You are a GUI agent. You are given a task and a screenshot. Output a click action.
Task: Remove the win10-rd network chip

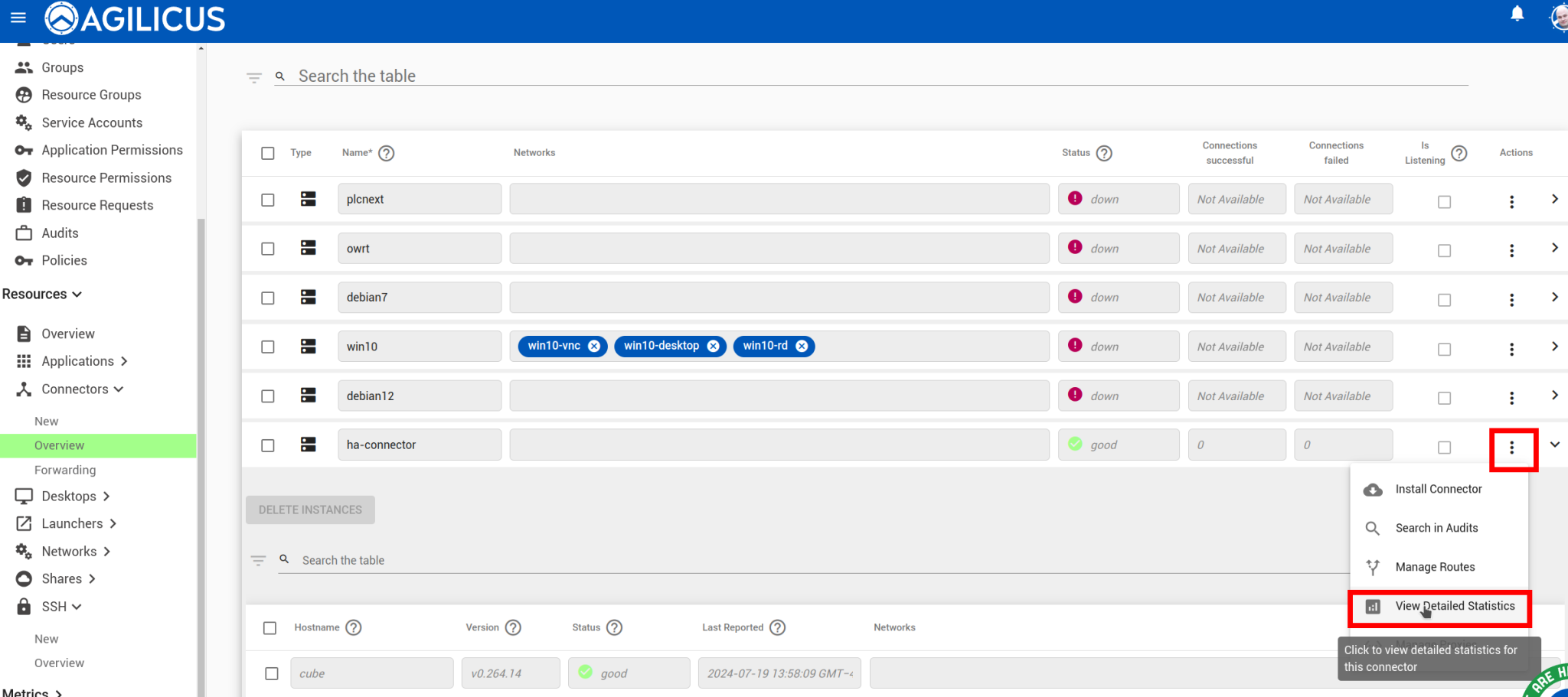(802, 346)
